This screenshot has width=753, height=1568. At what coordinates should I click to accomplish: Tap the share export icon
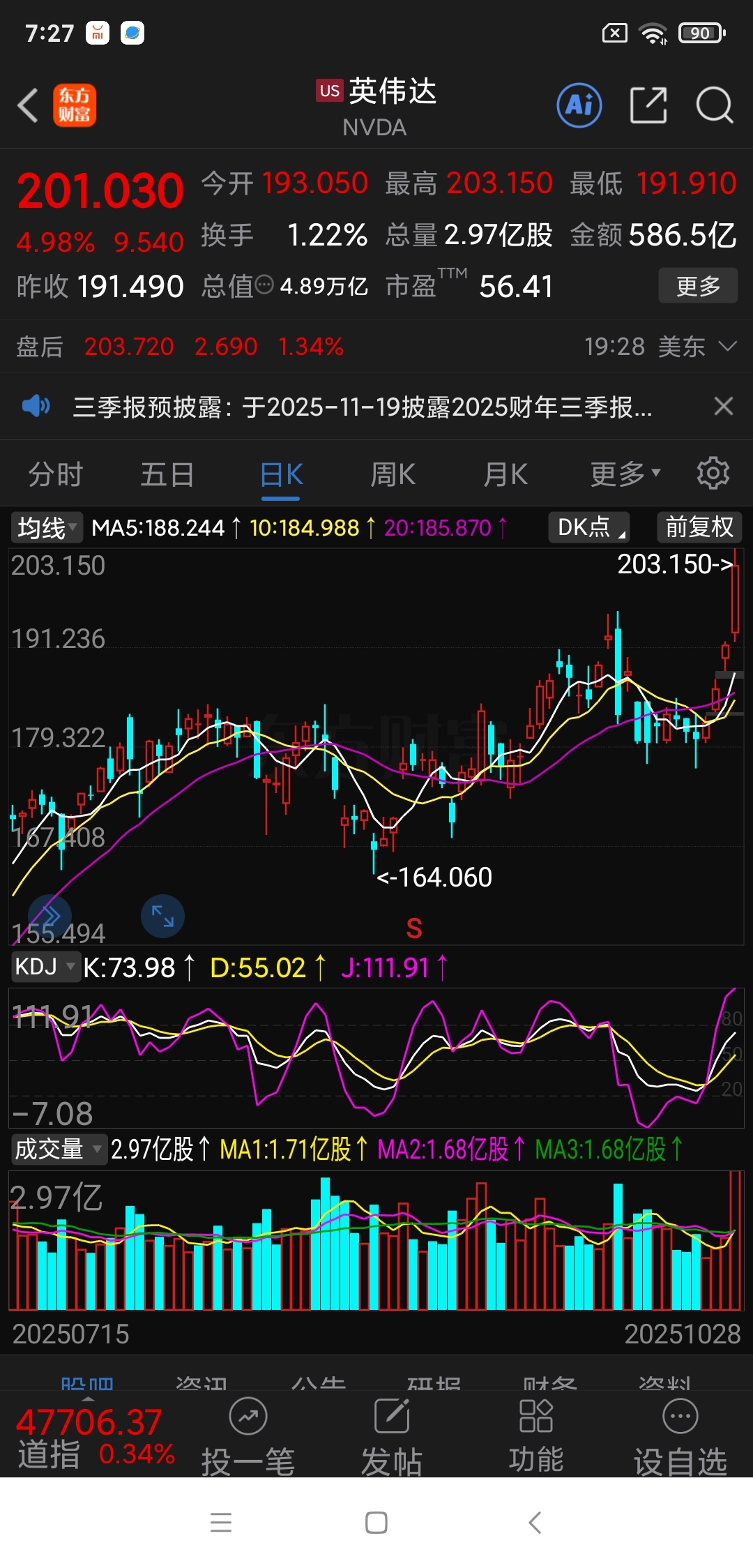coord(648,105)
